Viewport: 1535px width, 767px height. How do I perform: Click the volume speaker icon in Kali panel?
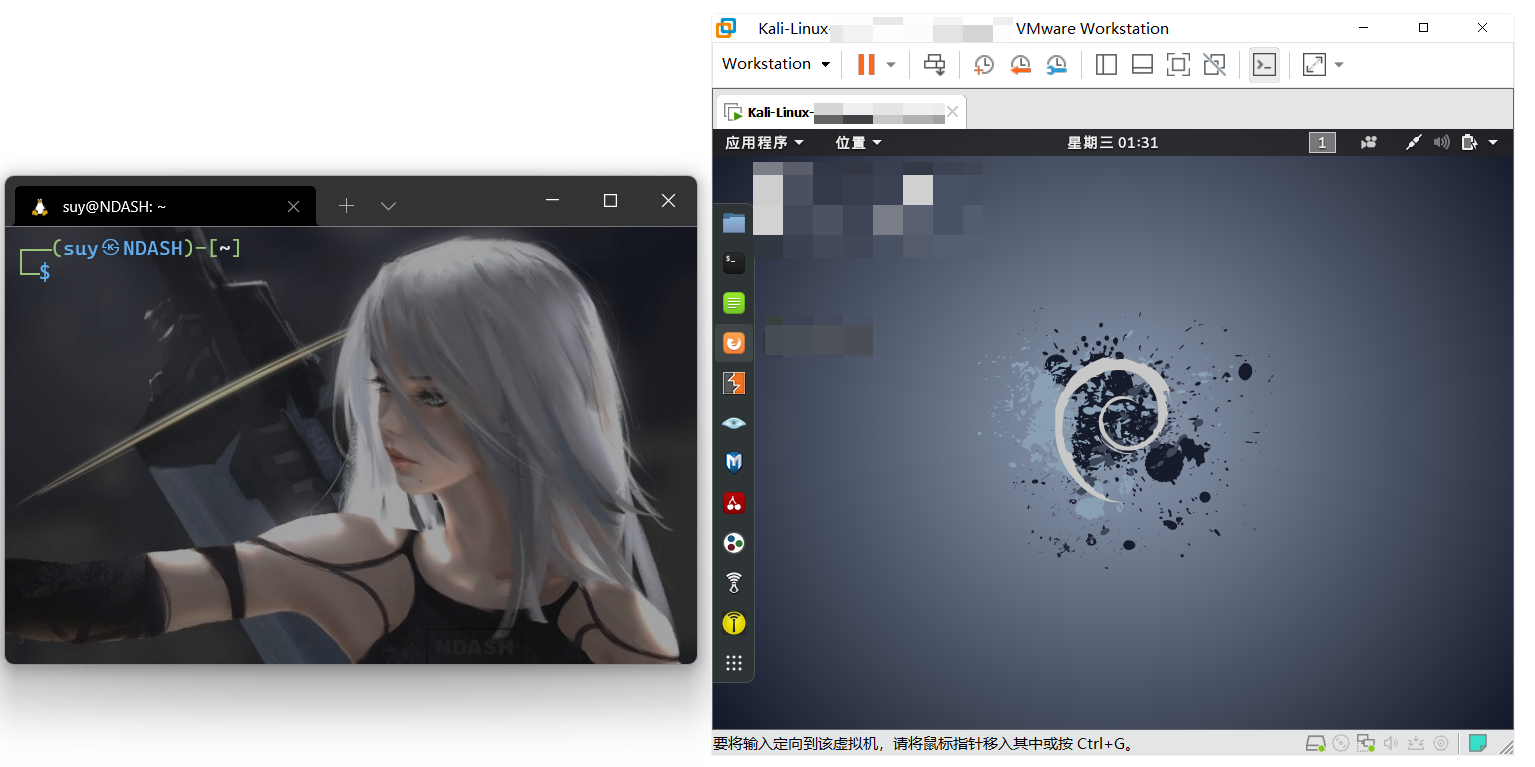click(x=1441, y=142)
